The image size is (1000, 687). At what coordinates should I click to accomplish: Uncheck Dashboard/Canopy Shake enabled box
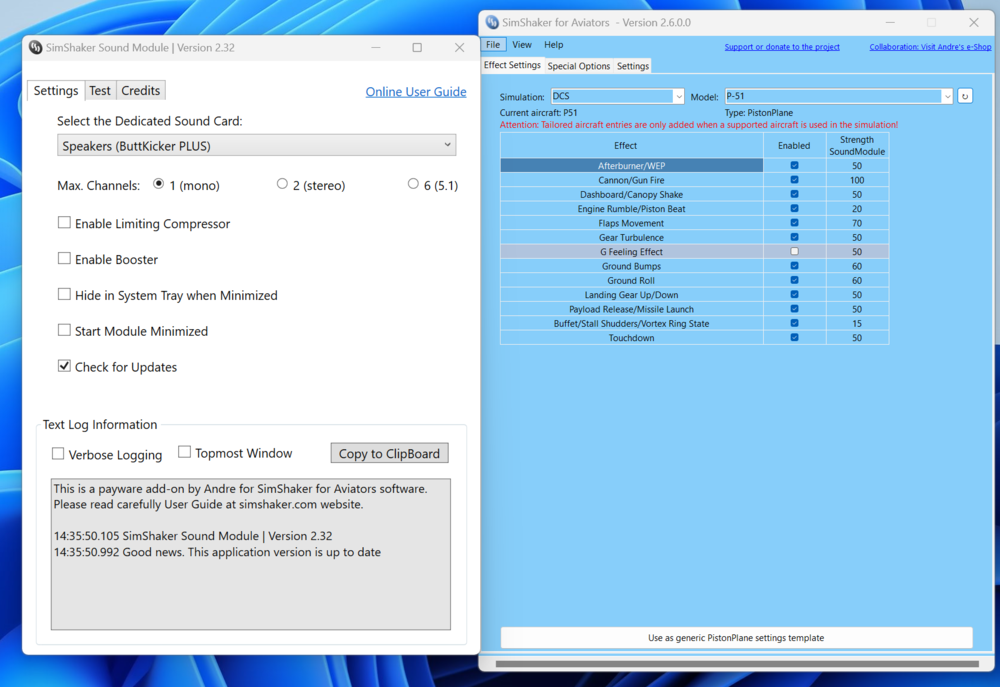pos(794,194)
